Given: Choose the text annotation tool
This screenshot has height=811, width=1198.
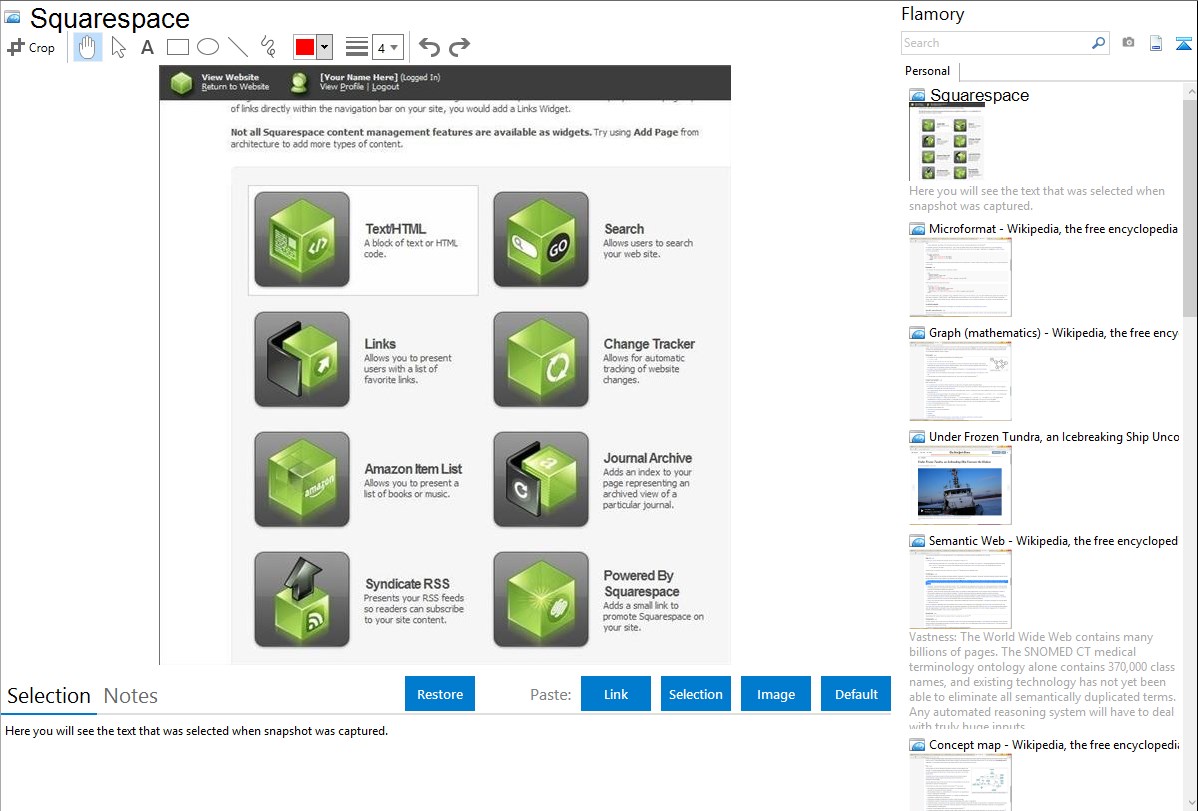Looking at the screenshot, I should (x=147, y=47).
